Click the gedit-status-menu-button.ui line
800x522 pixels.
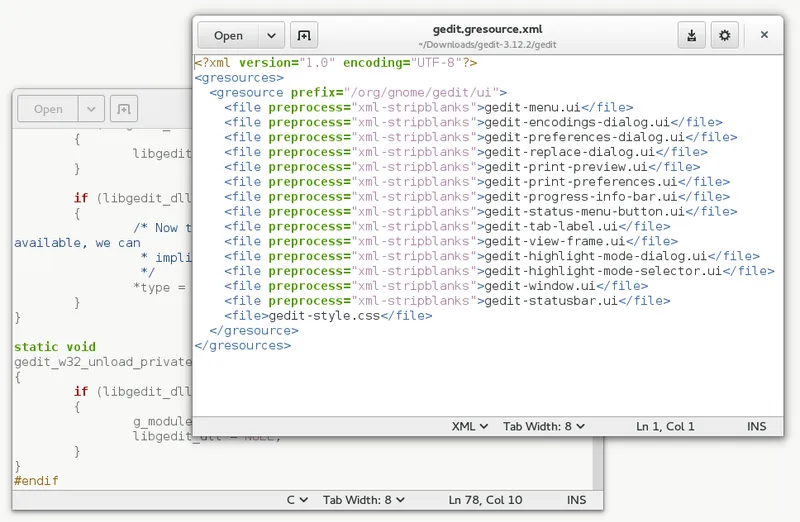click(481, 211)
